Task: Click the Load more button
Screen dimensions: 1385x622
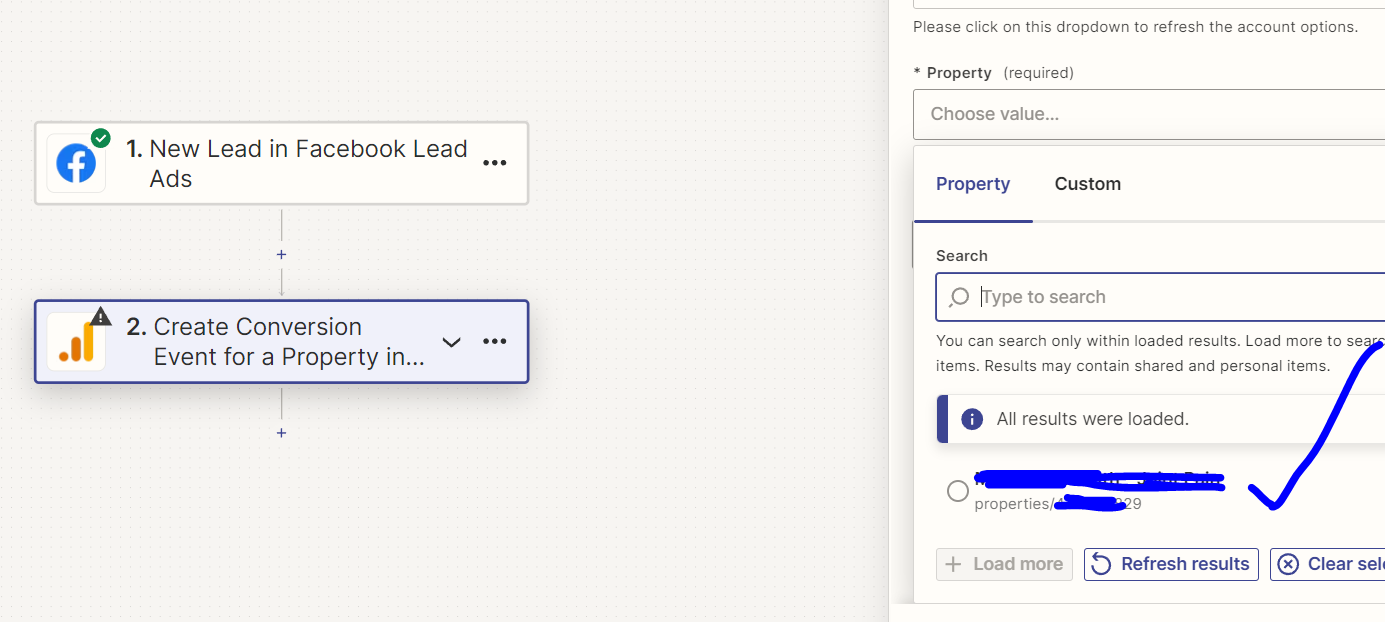Action: (1004, 564)
